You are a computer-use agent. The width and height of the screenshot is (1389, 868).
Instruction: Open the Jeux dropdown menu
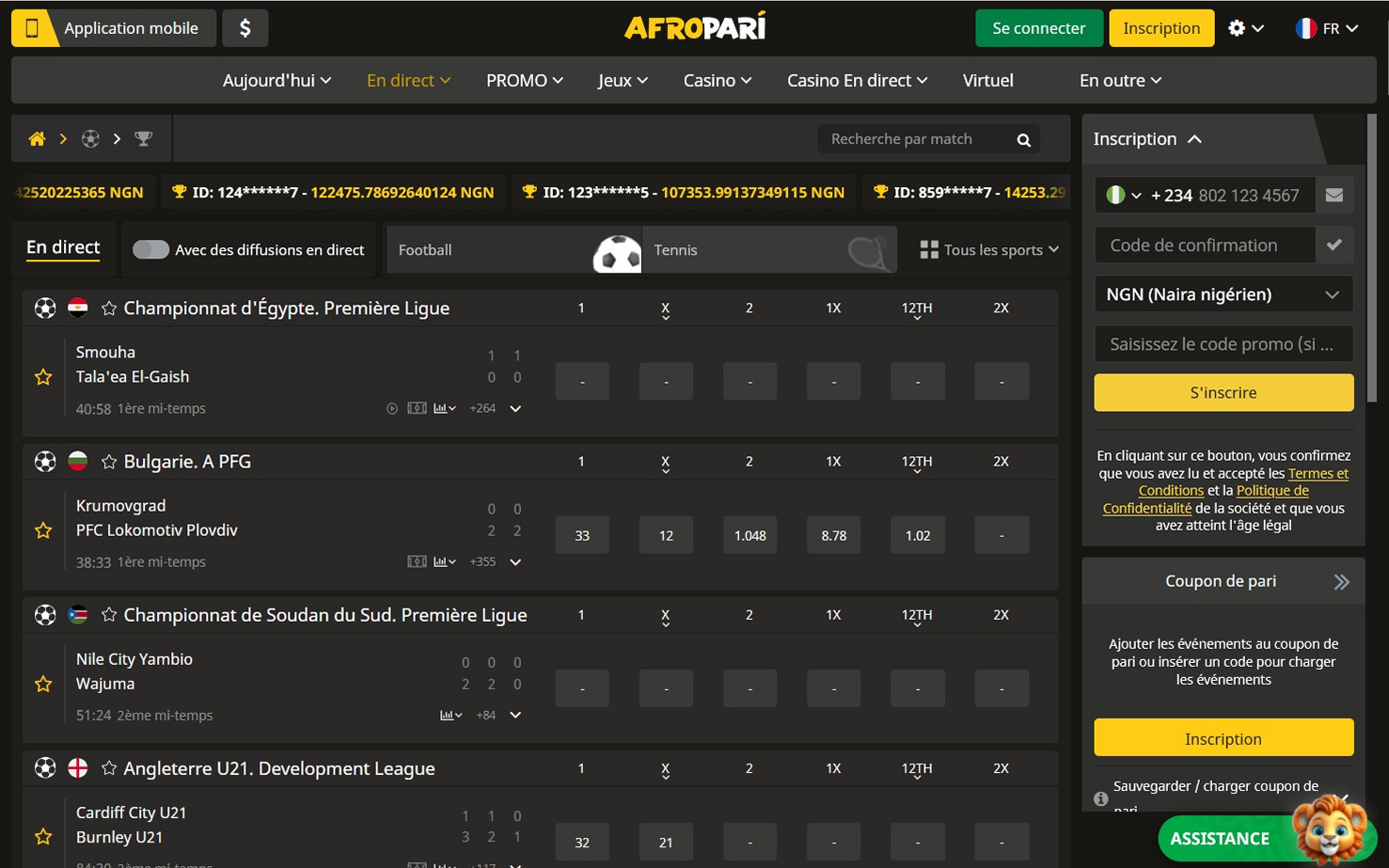point(623,81)
